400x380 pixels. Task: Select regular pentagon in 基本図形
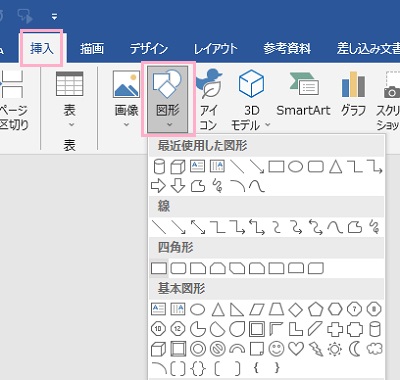point(315,309)
